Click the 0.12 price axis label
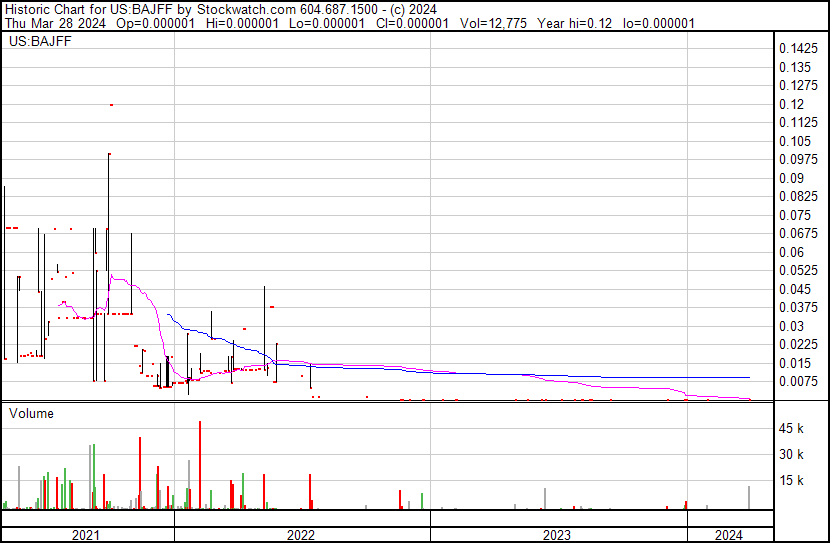This screenshot has width=830, height=543. pyautogui.click(x=791, y=105)
